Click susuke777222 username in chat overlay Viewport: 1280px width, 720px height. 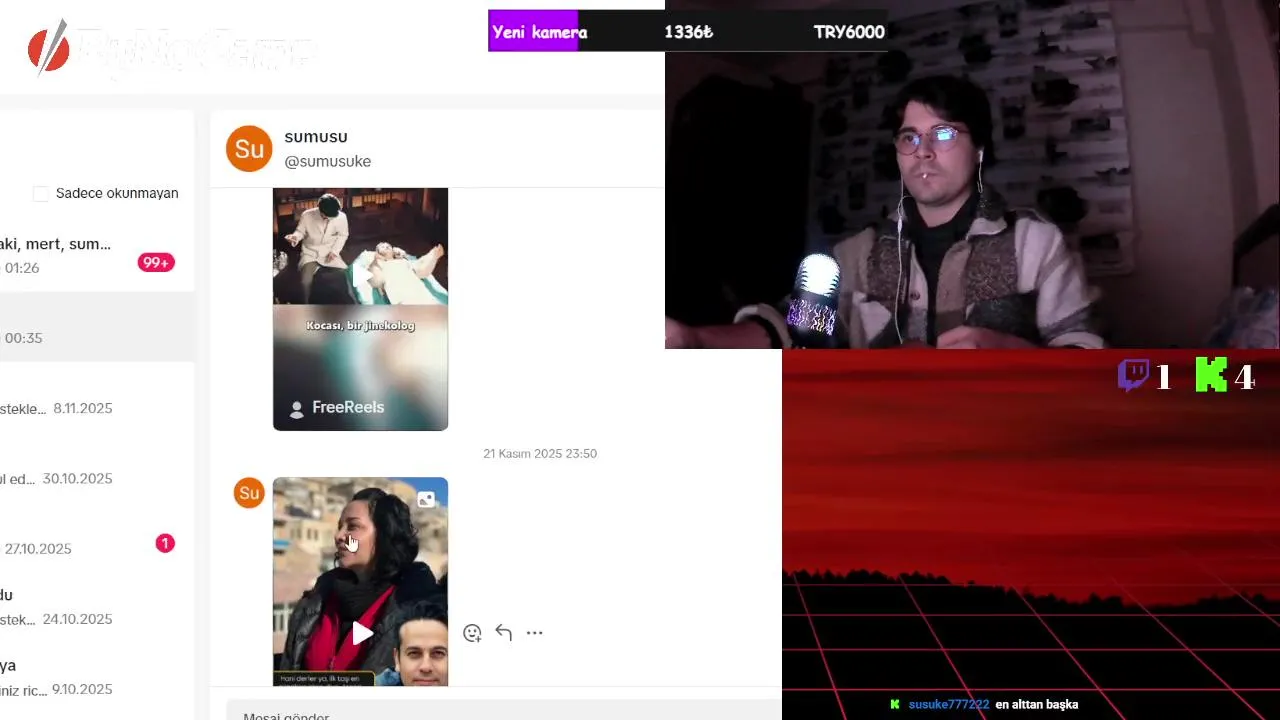click(949, 705)
